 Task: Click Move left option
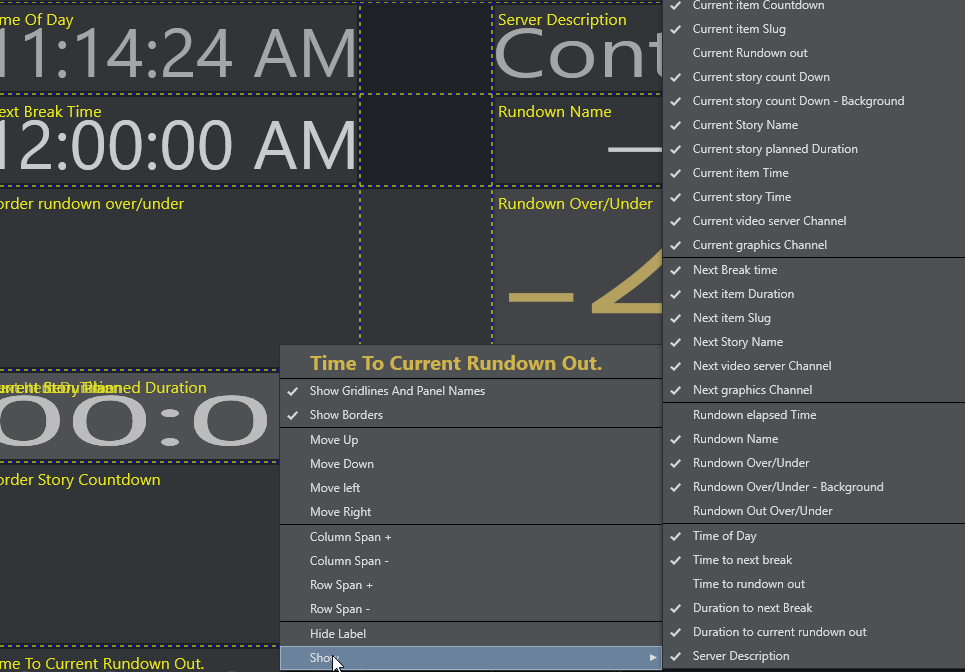[335, 488]
